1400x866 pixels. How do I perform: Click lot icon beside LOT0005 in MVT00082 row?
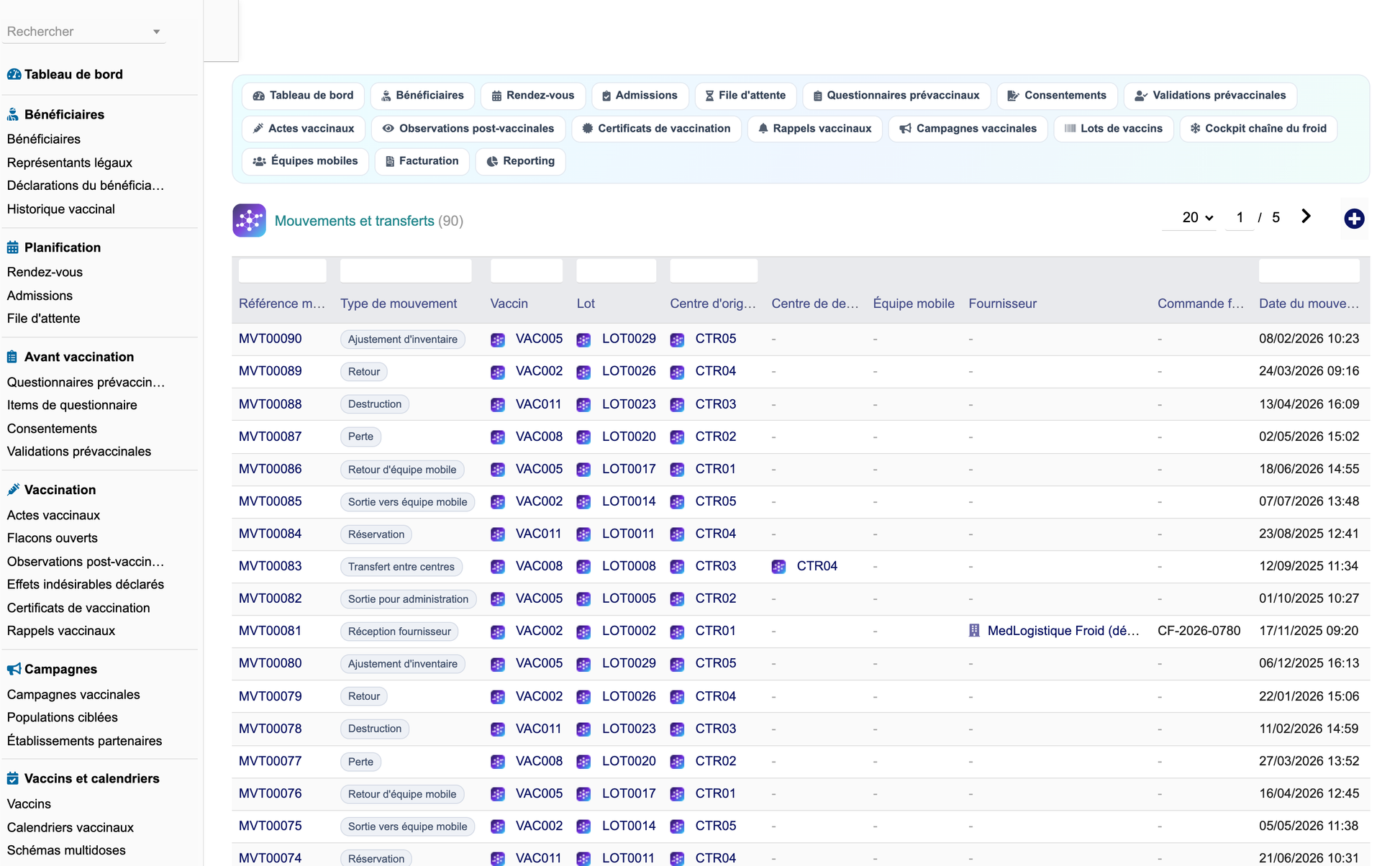(583, 599)
